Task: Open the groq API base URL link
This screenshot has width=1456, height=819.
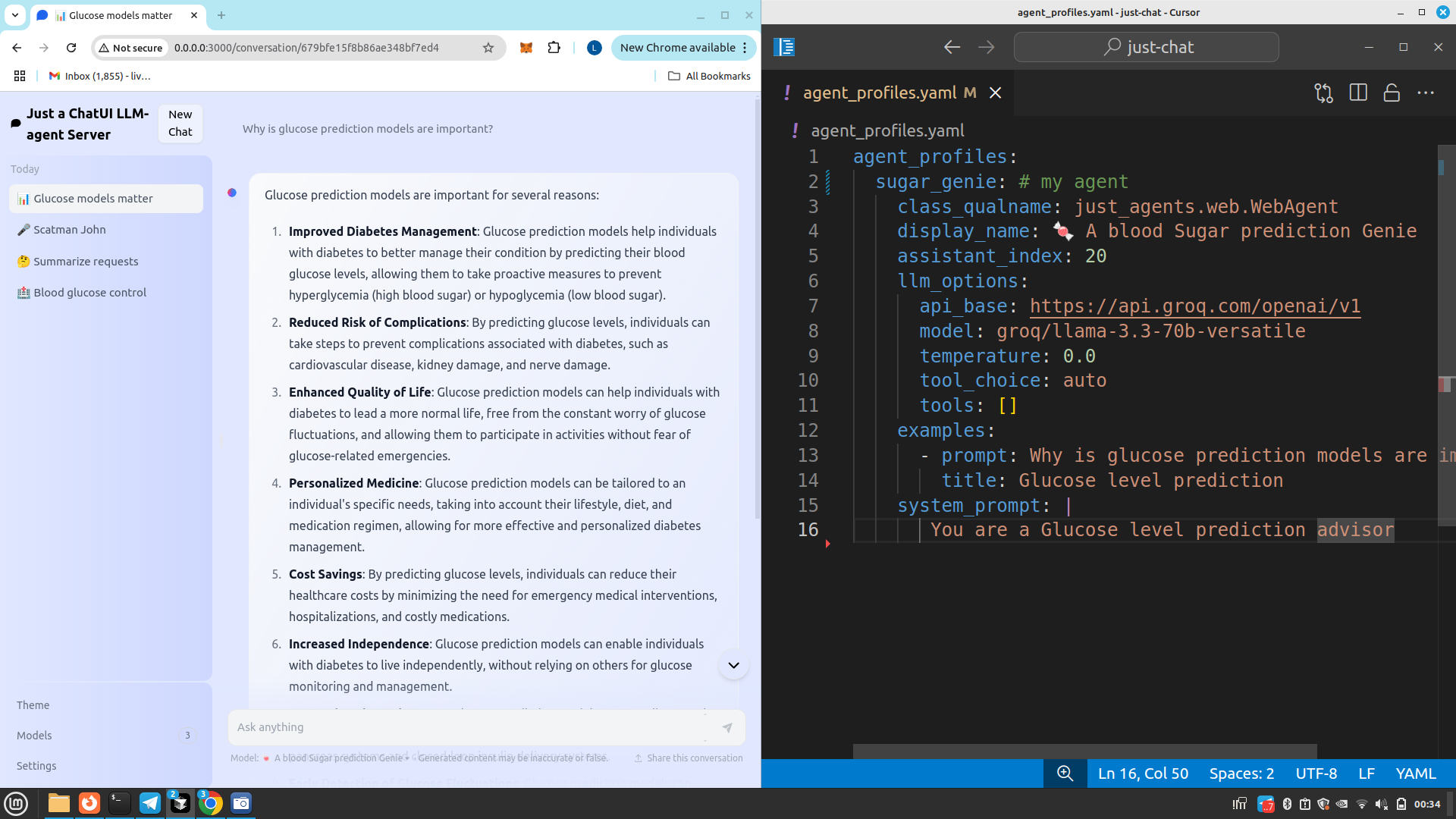Action: pyautogui.click(x=1194, y=306)
